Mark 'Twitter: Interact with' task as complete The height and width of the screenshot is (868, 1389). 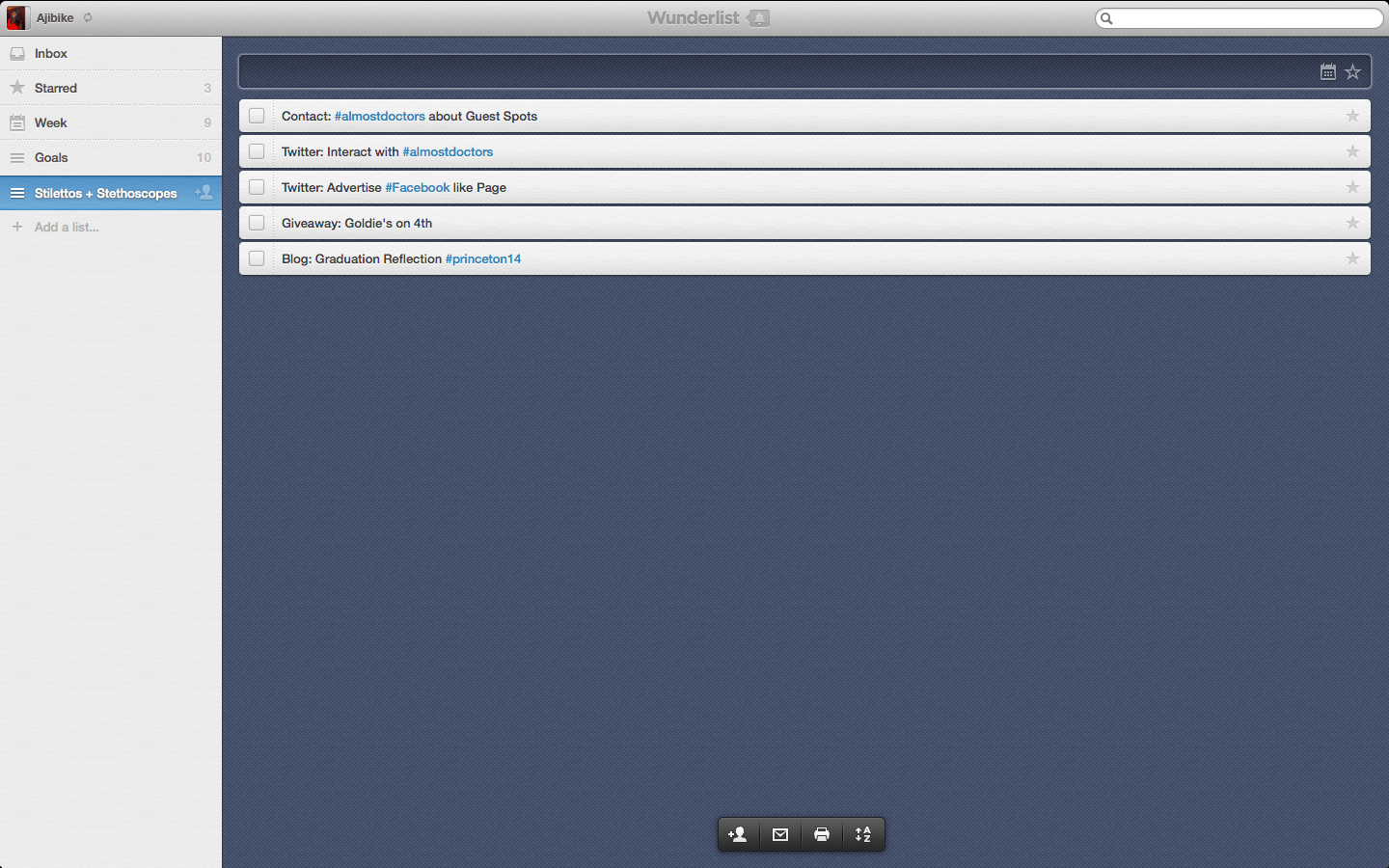(x=257, y=151)
